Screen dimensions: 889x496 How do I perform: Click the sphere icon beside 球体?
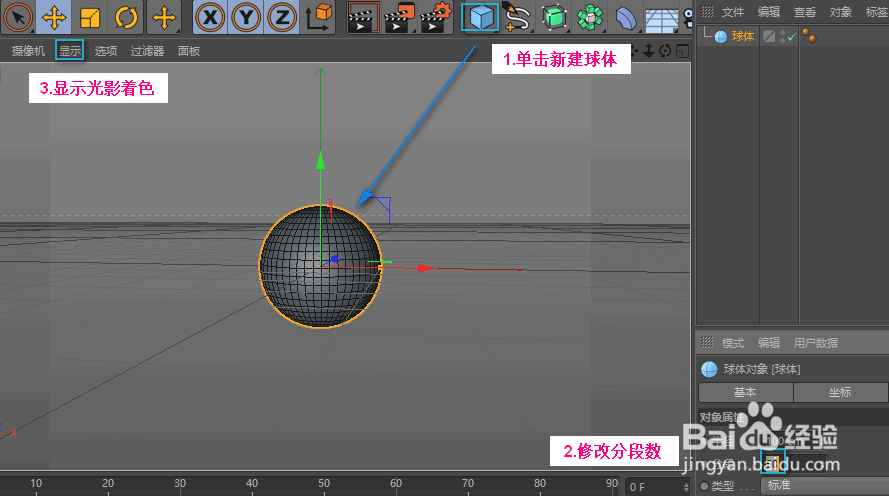coord(721,37)
